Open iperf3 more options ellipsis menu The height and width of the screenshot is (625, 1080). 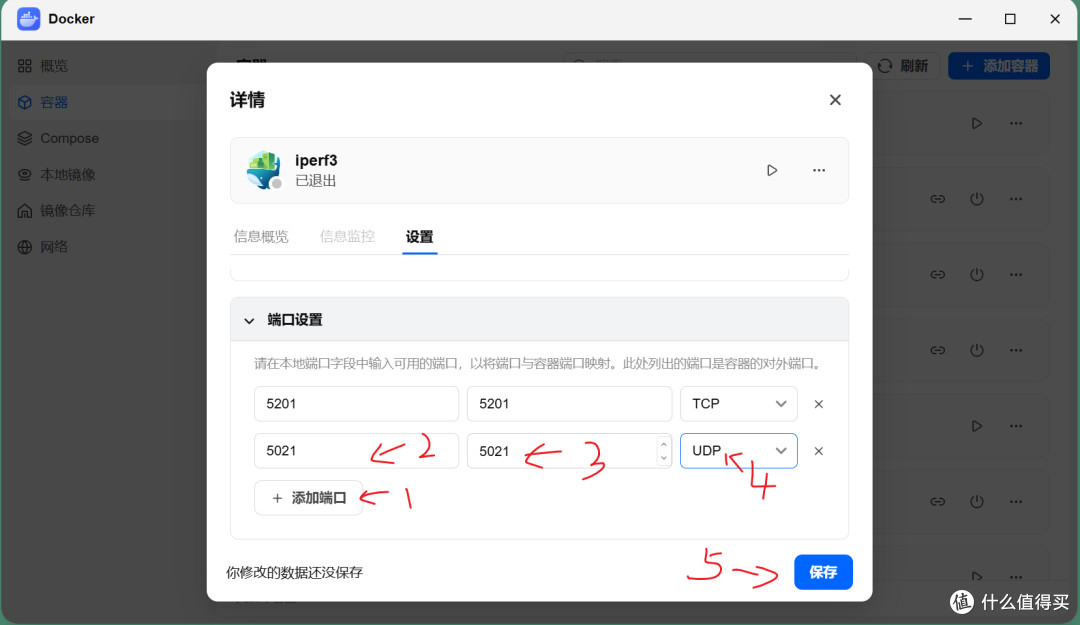click(x=818, y=170)
